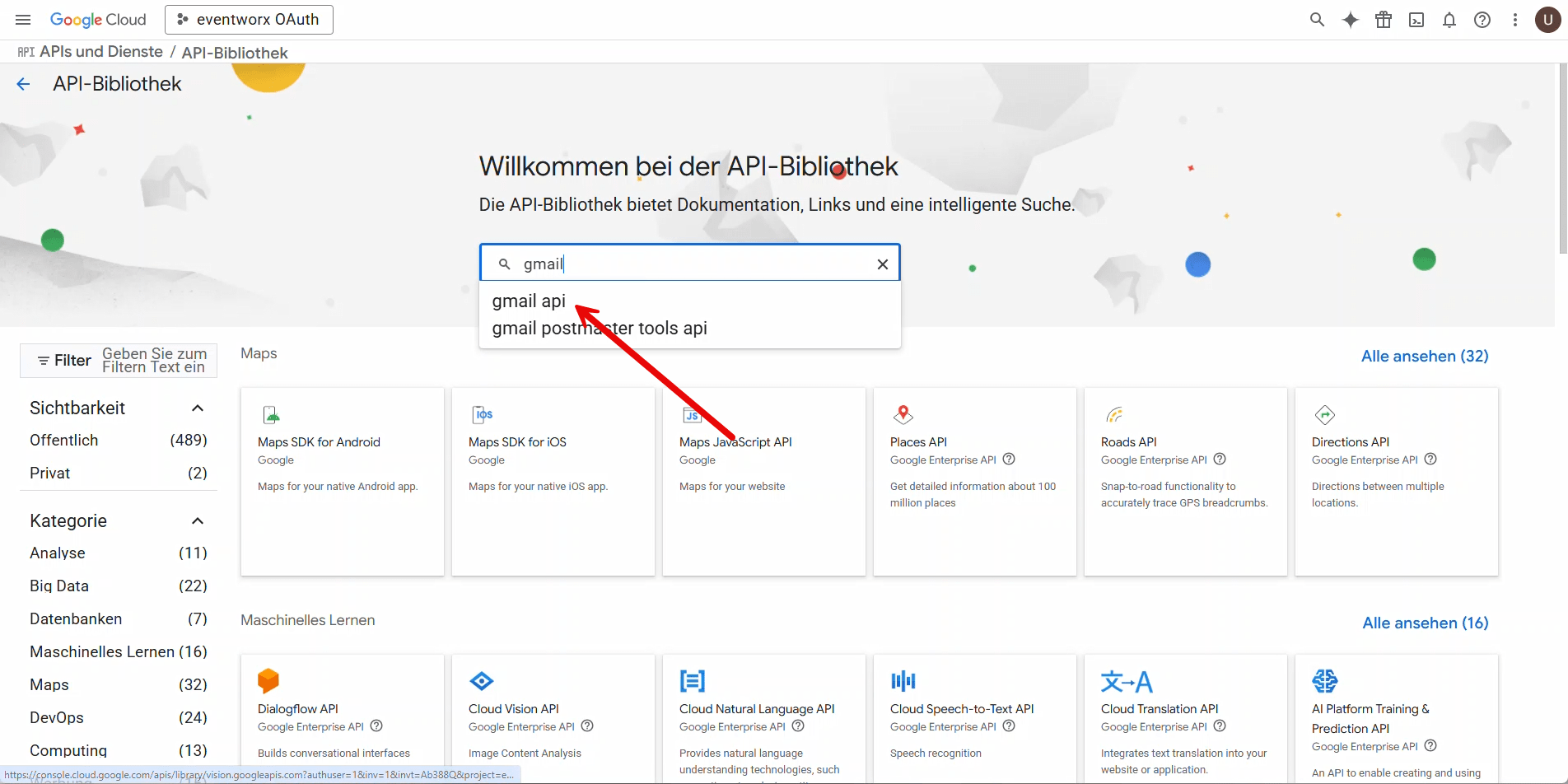The width and height of the screenshot is (1568, 784).
Task: Click the Cloud Vision API icon
Action: coord(482,681)
